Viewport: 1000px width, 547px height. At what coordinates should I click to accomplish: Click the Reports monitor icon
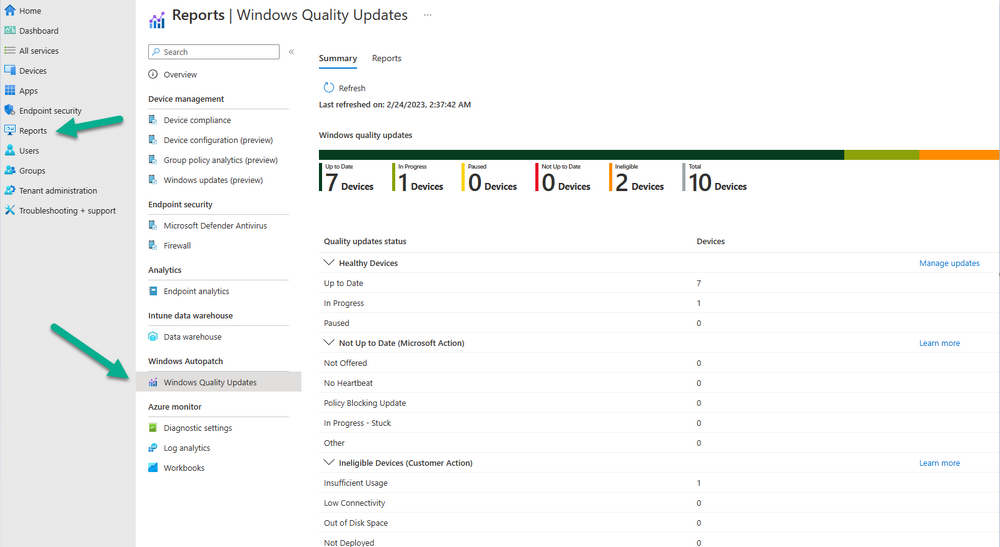(10, 130)
